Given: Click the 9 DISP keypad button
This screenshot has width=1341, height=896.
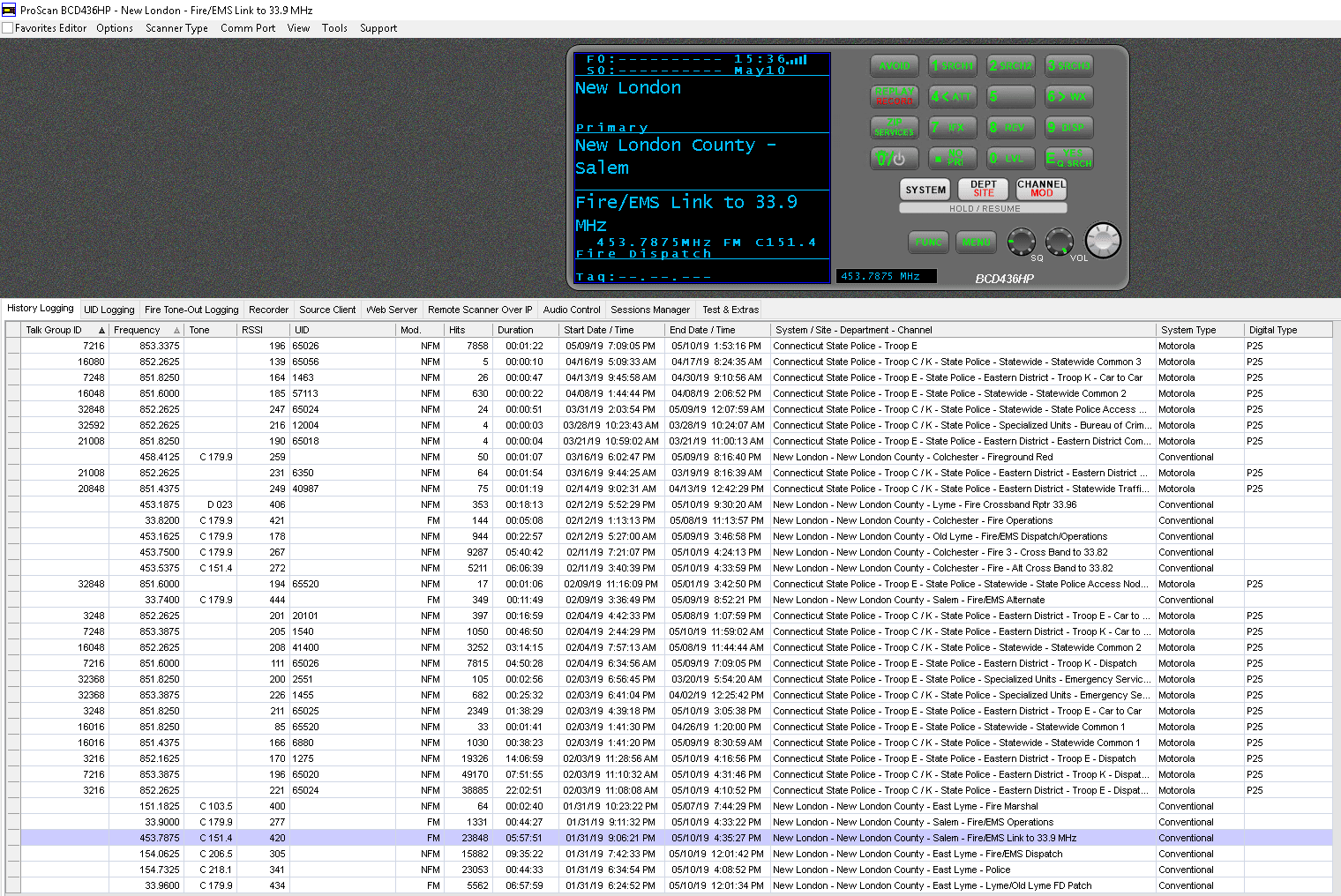Looking at the screenshot, I should click(1069, 128).
